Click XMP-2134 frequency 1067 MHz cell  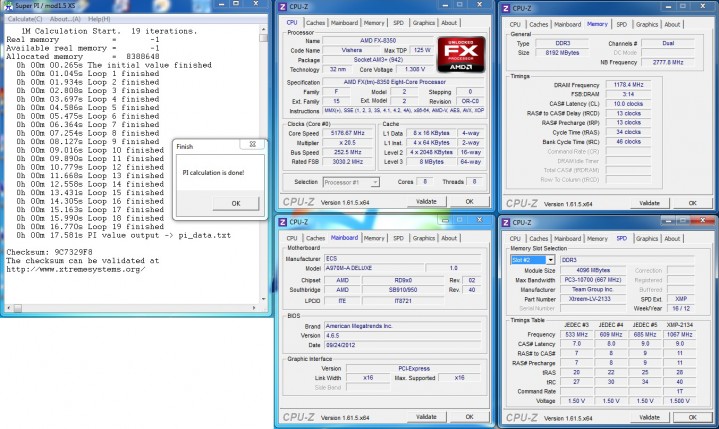[680, 335]
